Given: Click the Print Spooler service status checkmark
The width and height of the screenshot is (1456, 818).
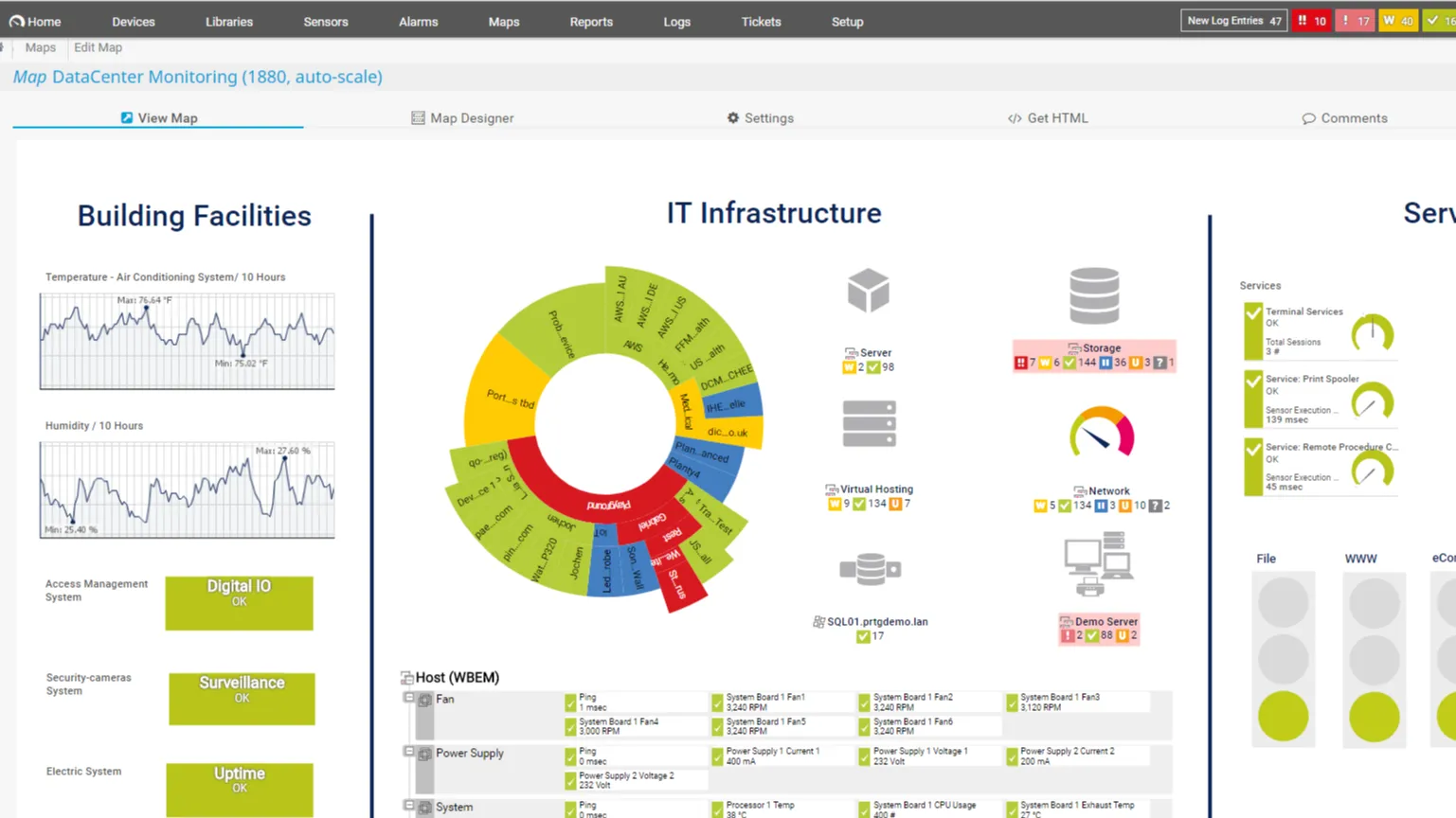Looking at the screenshot, I should 1253,381.
